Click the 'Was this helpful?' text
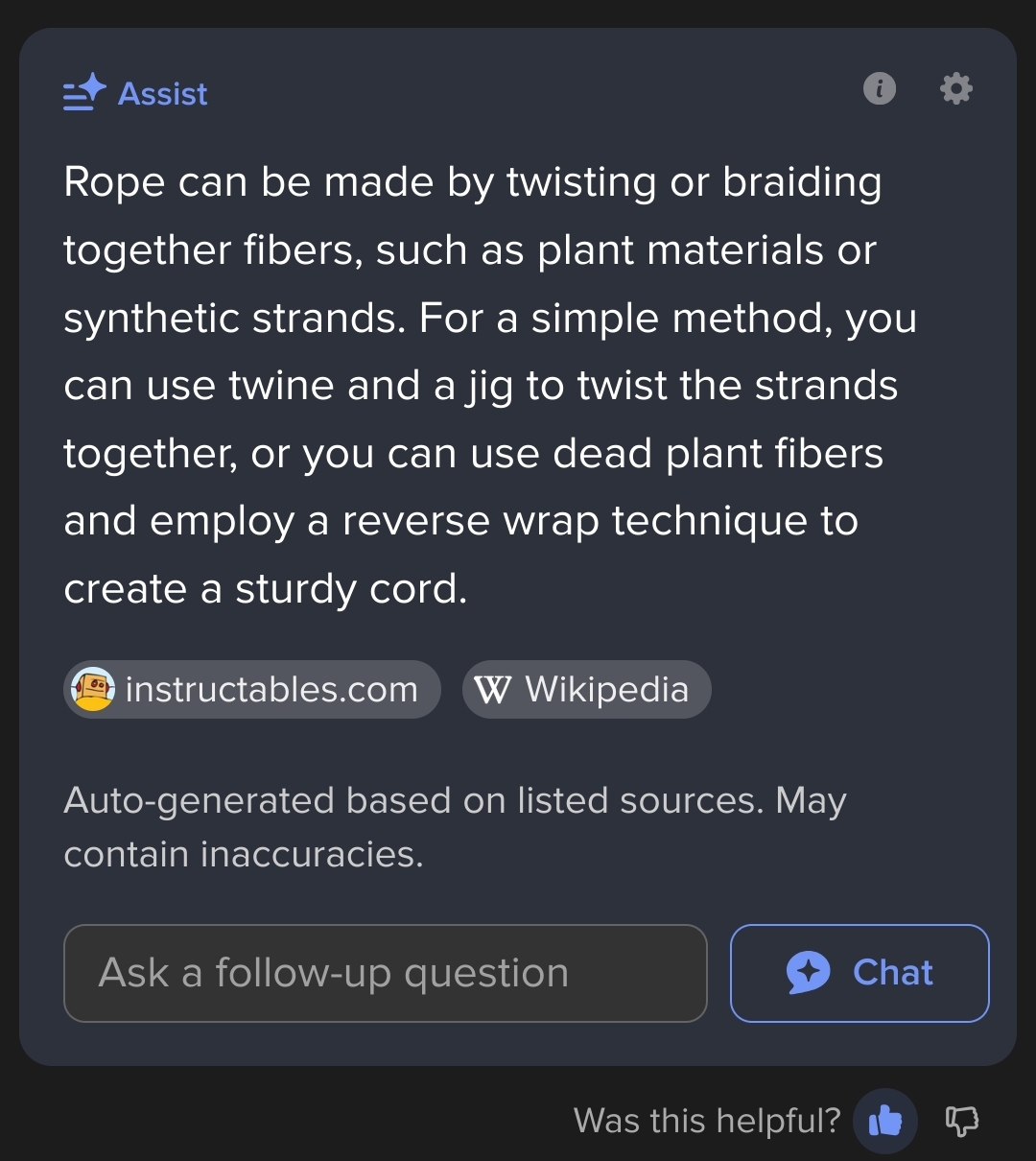1036x1161 pixels. pos(707,1120)
